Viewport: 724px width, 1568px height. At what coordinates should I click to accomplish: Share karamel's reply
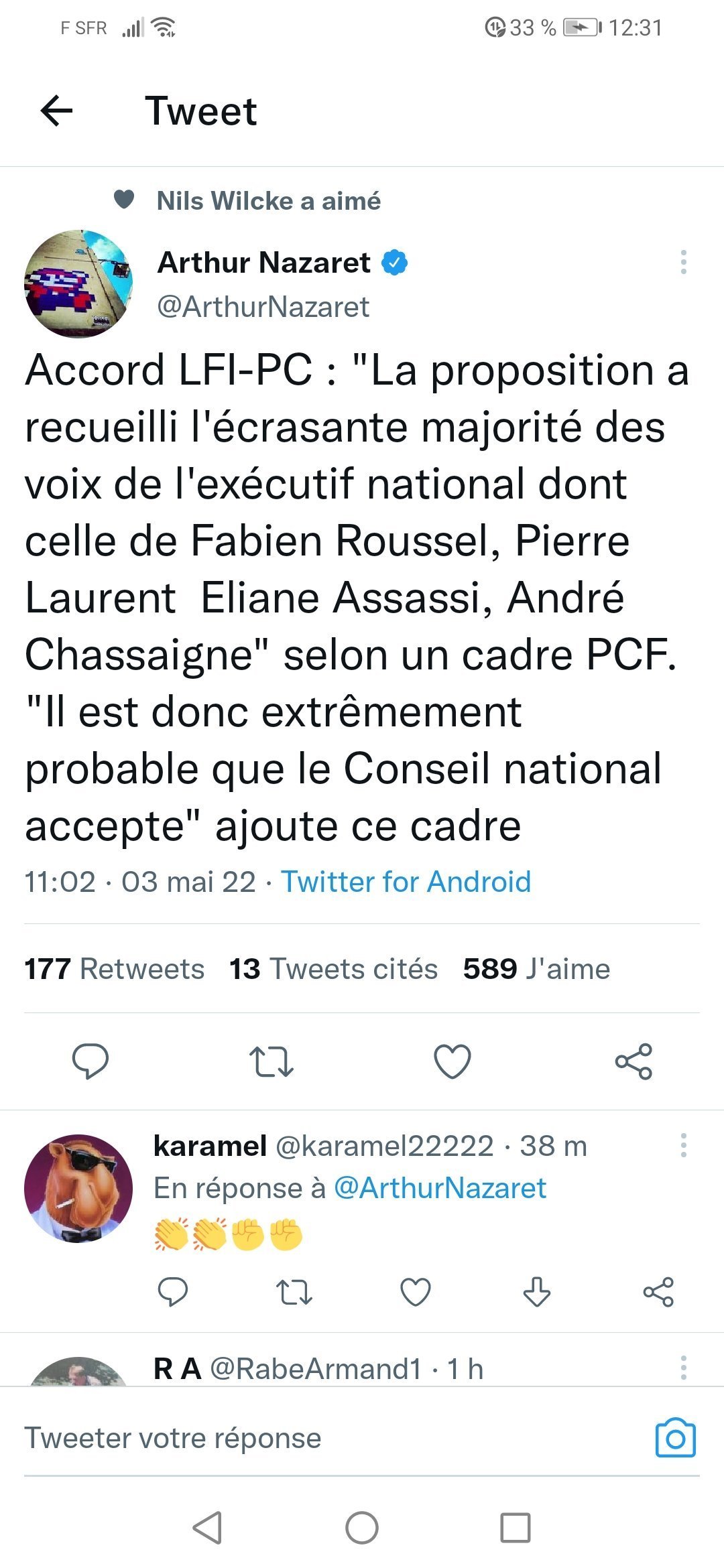pyautogui.click(x=658, y=1292)
